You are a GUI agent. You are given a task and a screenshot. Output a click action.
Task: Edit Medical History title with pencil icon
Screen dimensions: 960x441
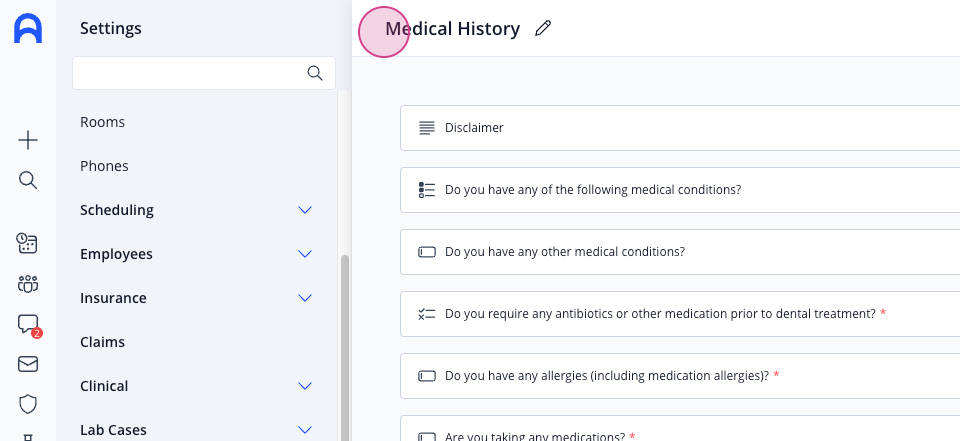point(543,28)
